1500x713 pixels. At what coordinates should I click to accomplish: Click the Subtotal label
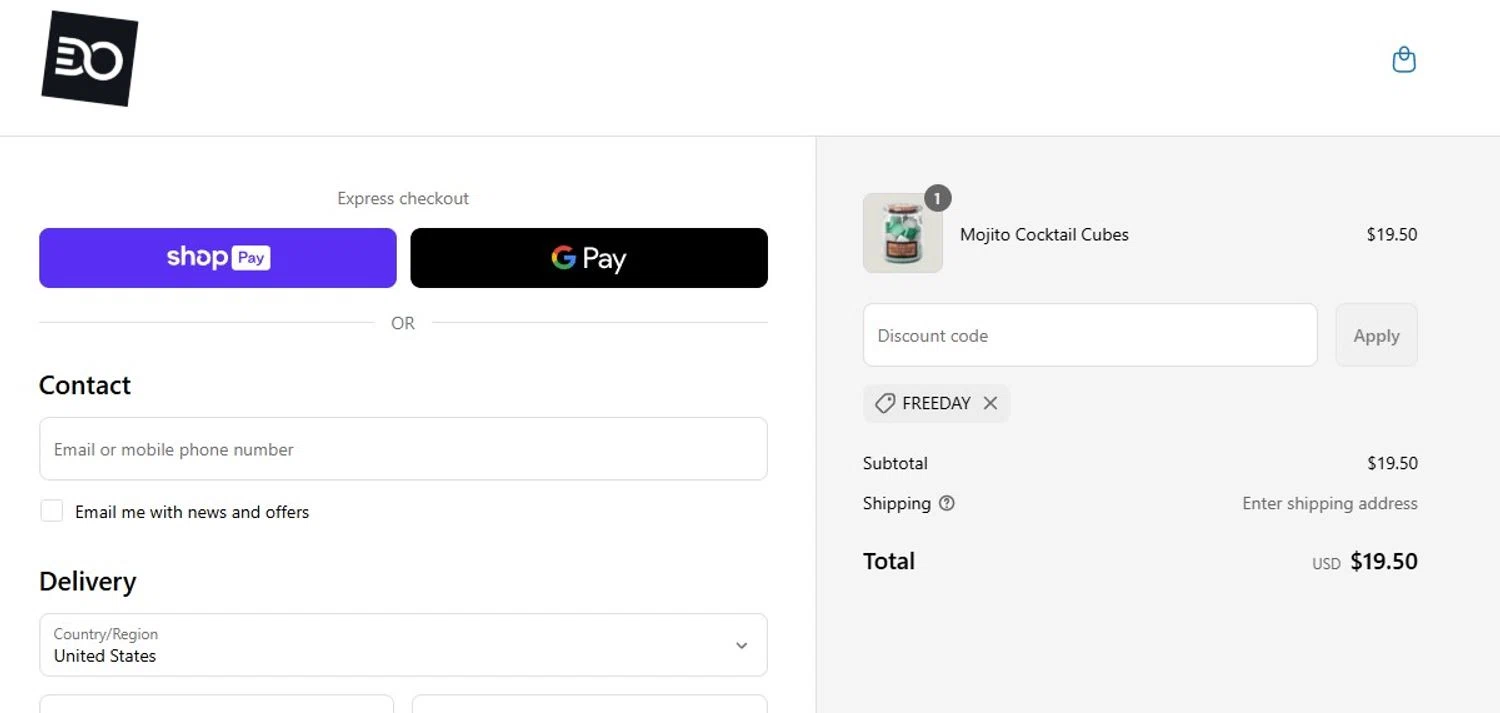coord(895,463)
